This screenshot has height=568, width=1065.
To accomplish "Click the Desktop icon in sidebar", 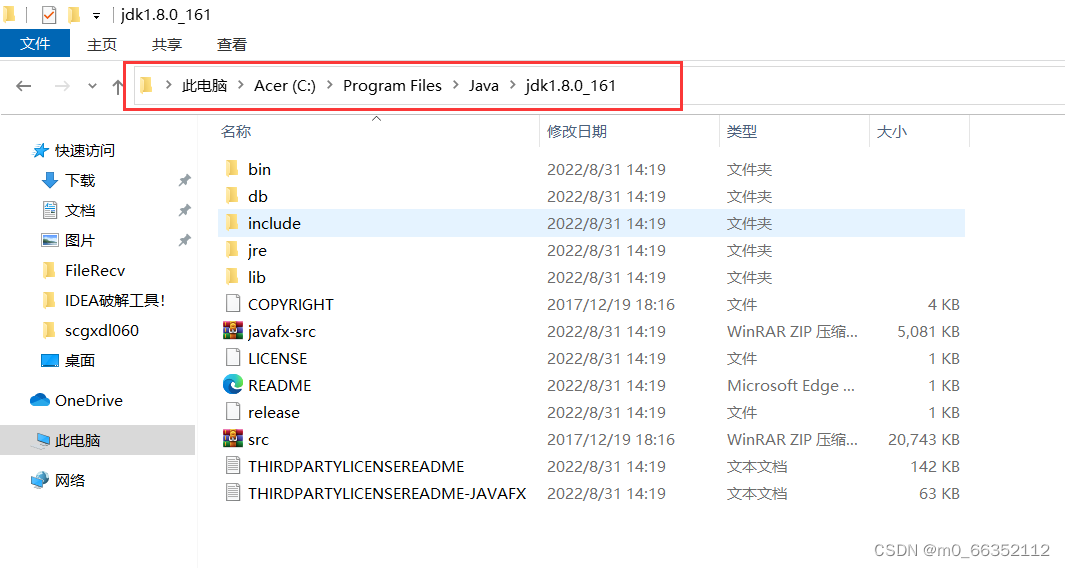I will coord(50,360).
